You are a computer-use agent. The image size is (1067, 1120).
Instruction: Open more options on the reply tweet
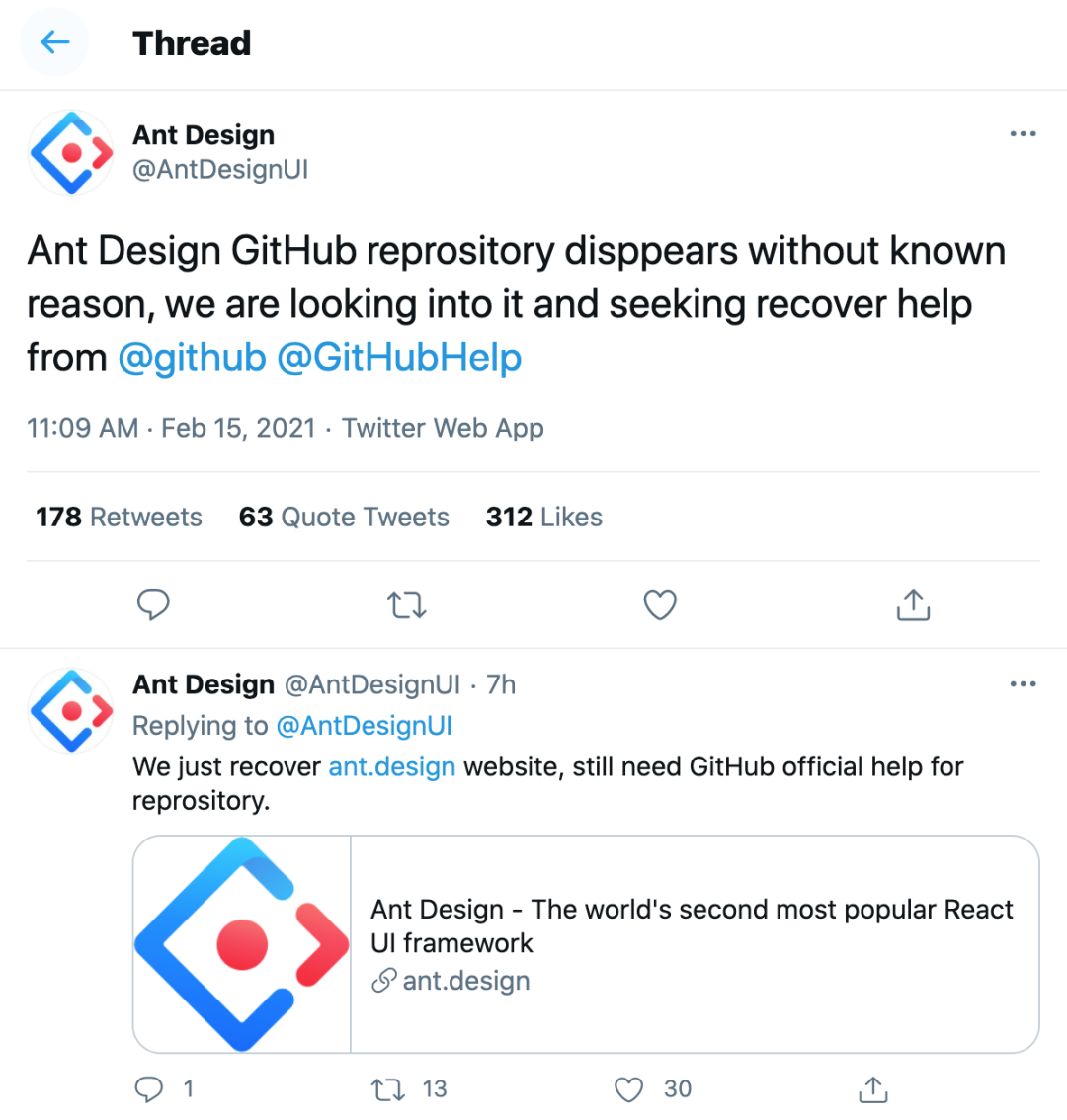pos(1023,684)
